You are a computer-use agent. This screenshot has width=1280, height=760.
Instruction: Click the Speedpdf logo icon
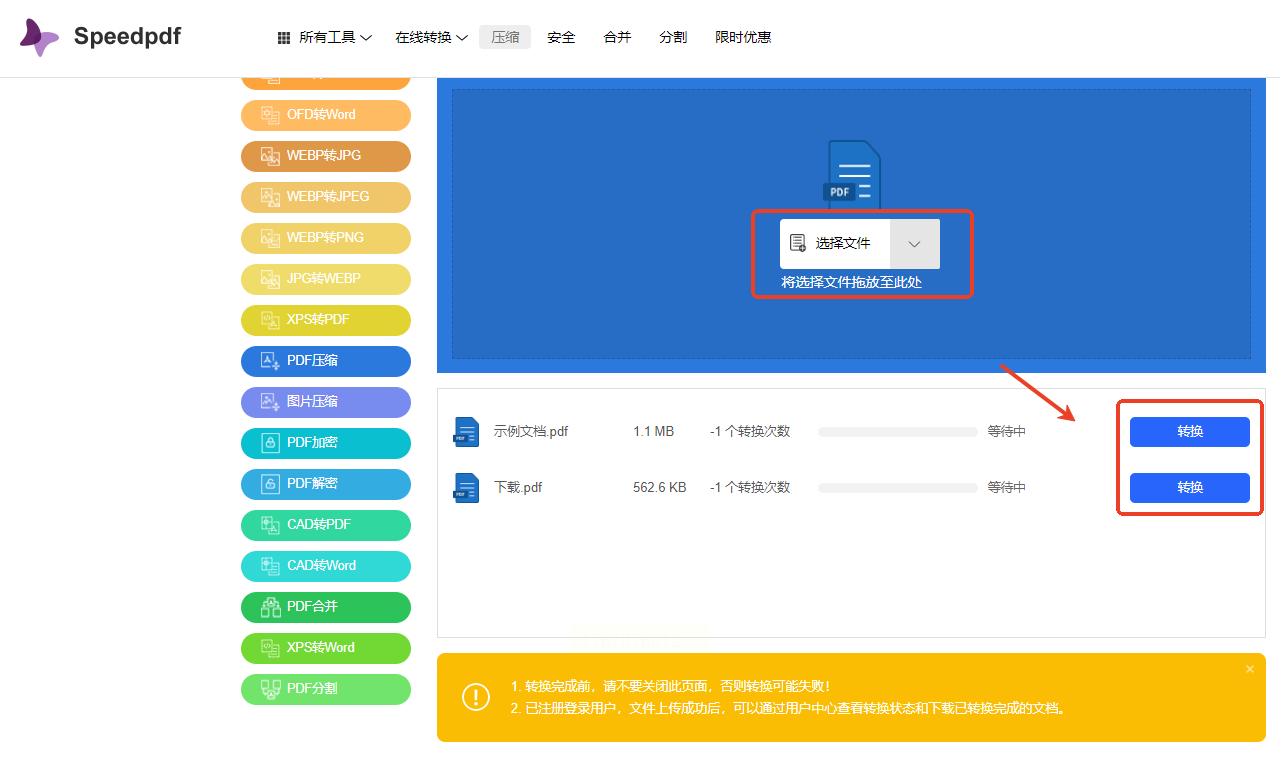[39, 37]
